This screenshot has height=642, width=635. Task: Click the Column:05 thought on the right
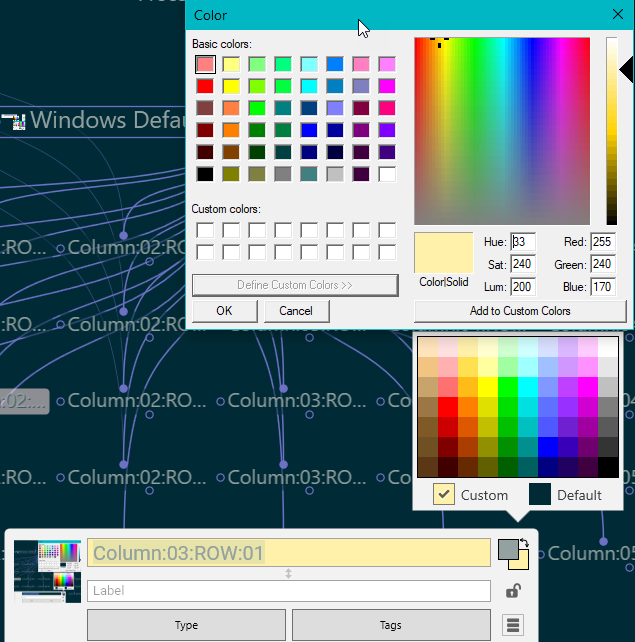(x=591, y=554)
